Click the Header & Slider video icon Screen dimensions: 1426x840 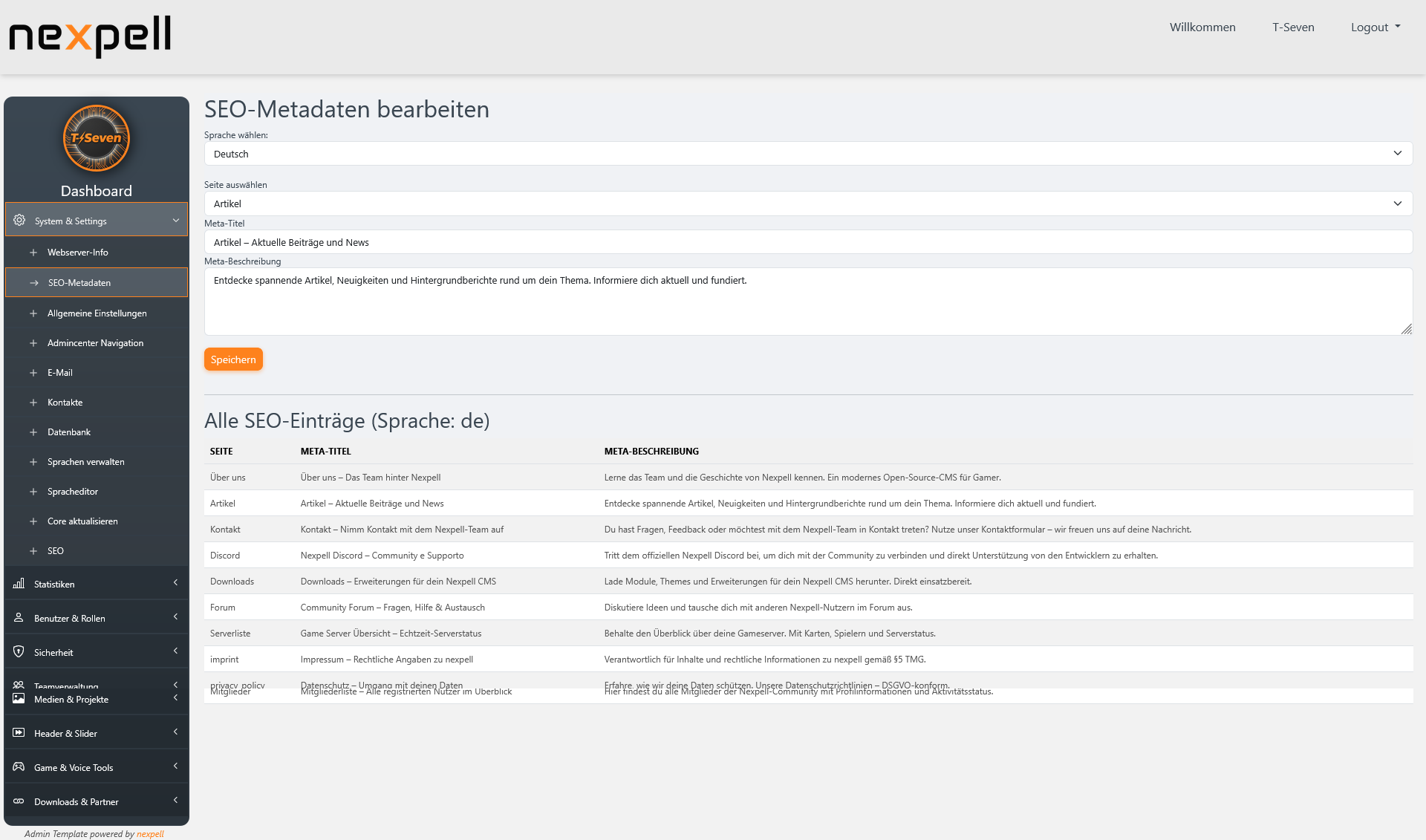click(19, 733)
